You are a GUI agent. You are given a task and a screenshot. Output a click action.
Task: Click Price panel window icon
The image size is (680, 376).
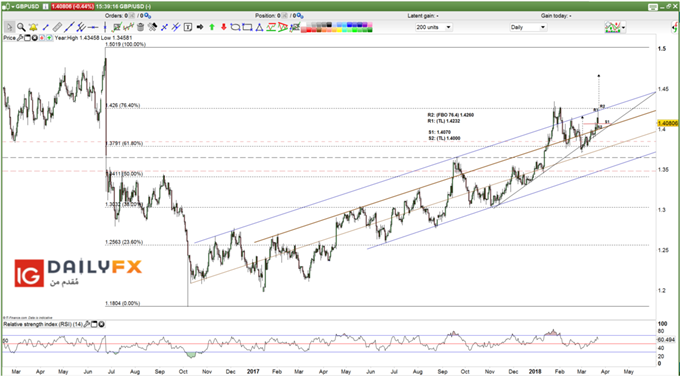point(27,38)
